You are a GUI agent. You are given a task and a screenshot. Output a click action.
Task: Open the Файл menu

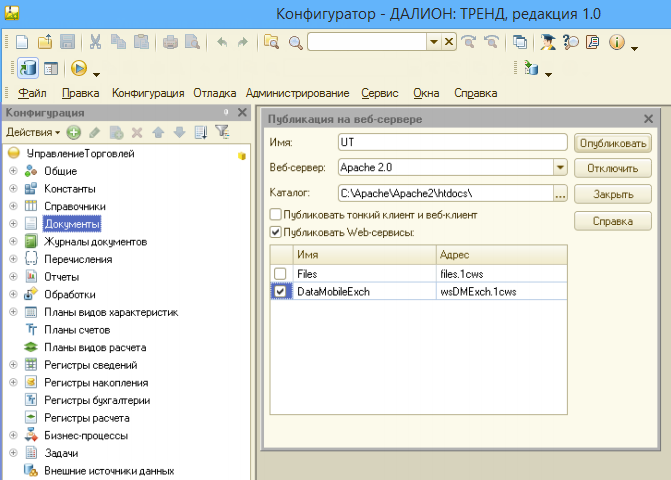33,93
